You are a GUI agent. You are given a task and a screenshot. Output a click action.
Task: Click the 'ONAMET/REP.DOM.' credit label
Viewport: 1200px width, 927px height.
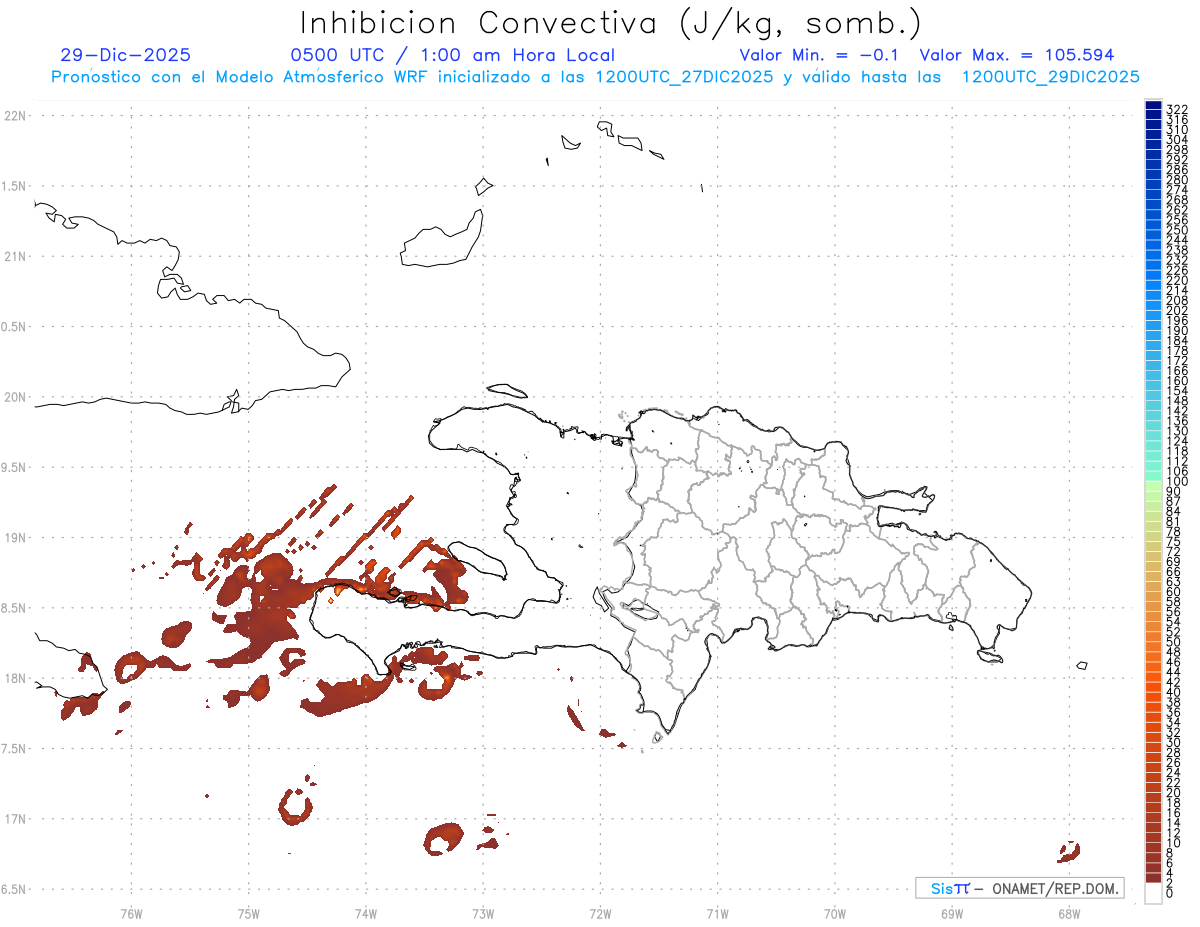1055,888
